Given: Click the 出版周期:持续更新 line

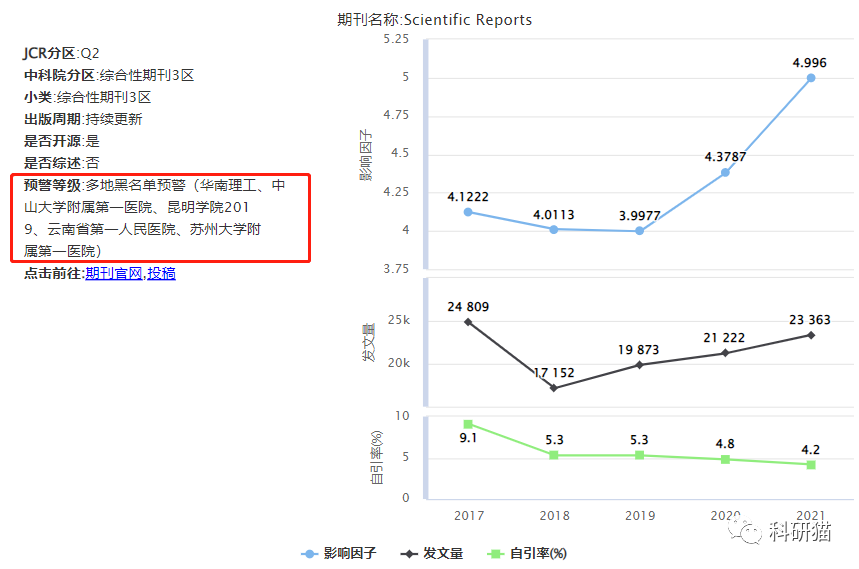Looking at the screenshot, I should click(x=83, y=119).
